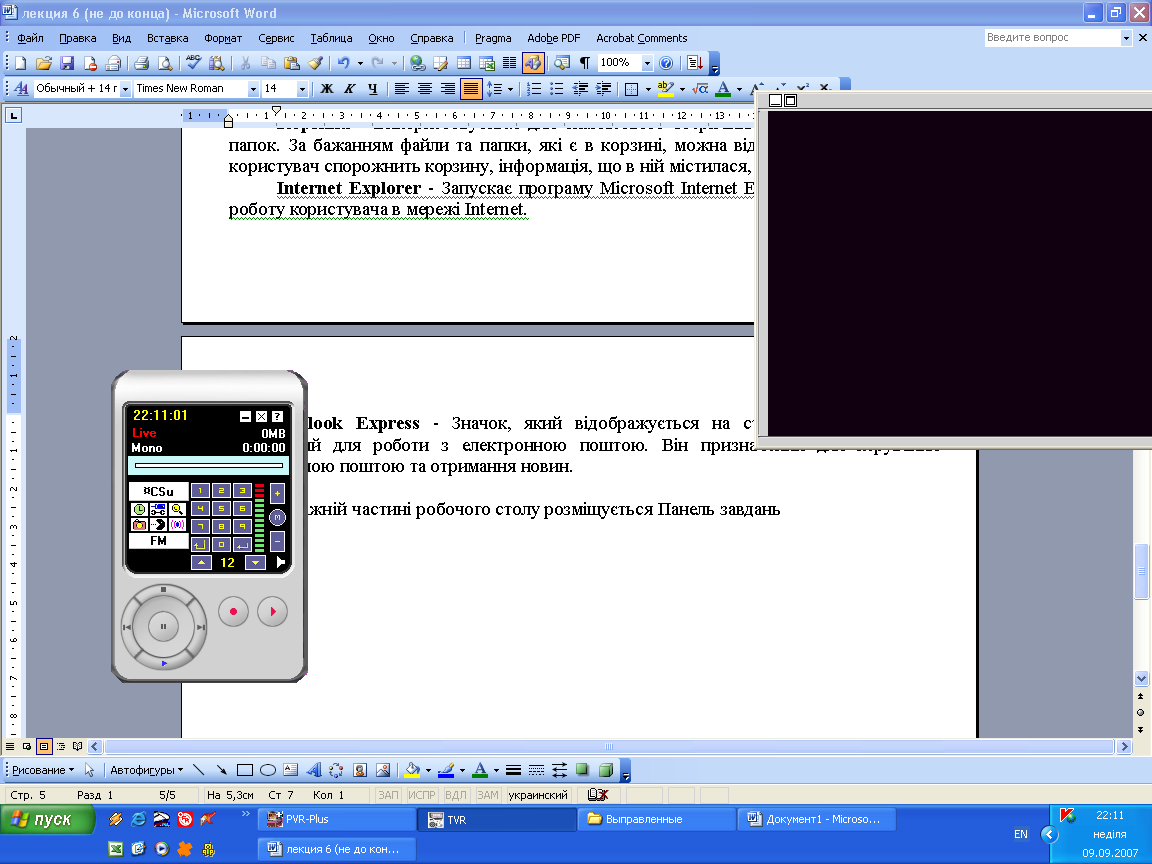The height and width of the screenshot is (864, 1152).
Task: Open the Правка menu
Action: (78, 38)
